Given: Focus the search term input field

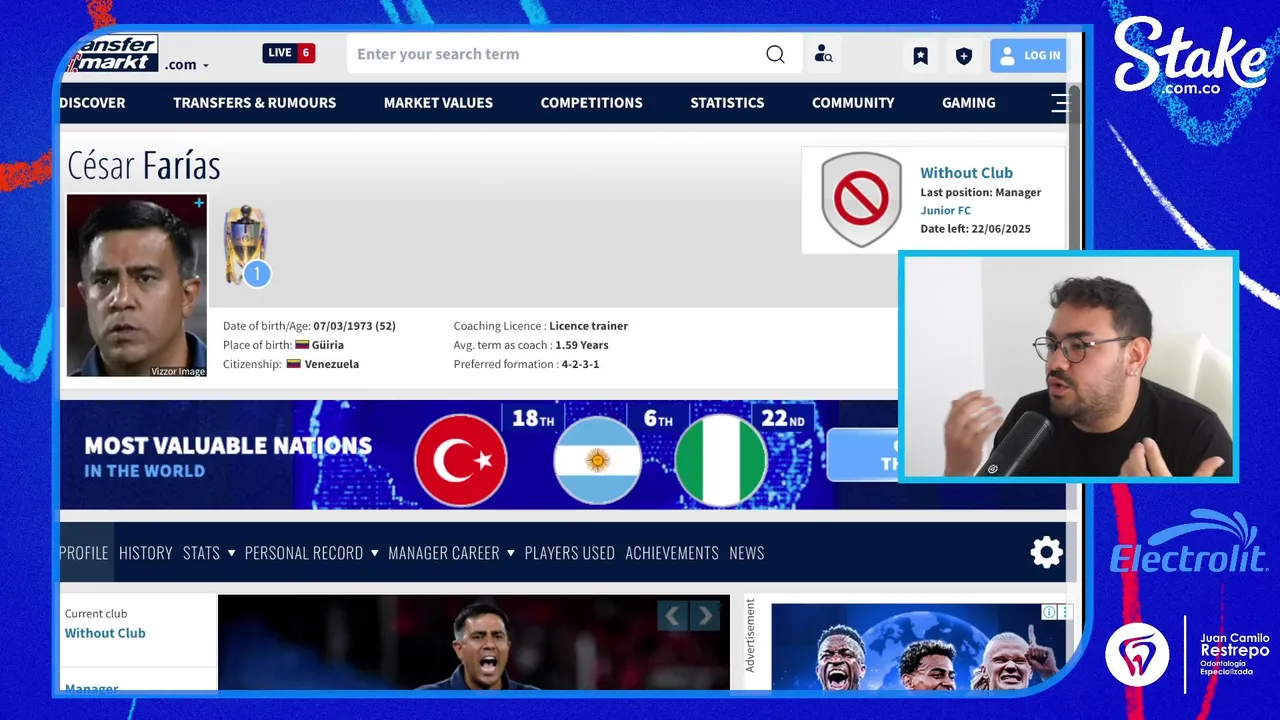Looking at the screenshot, I should pos(555,54).
